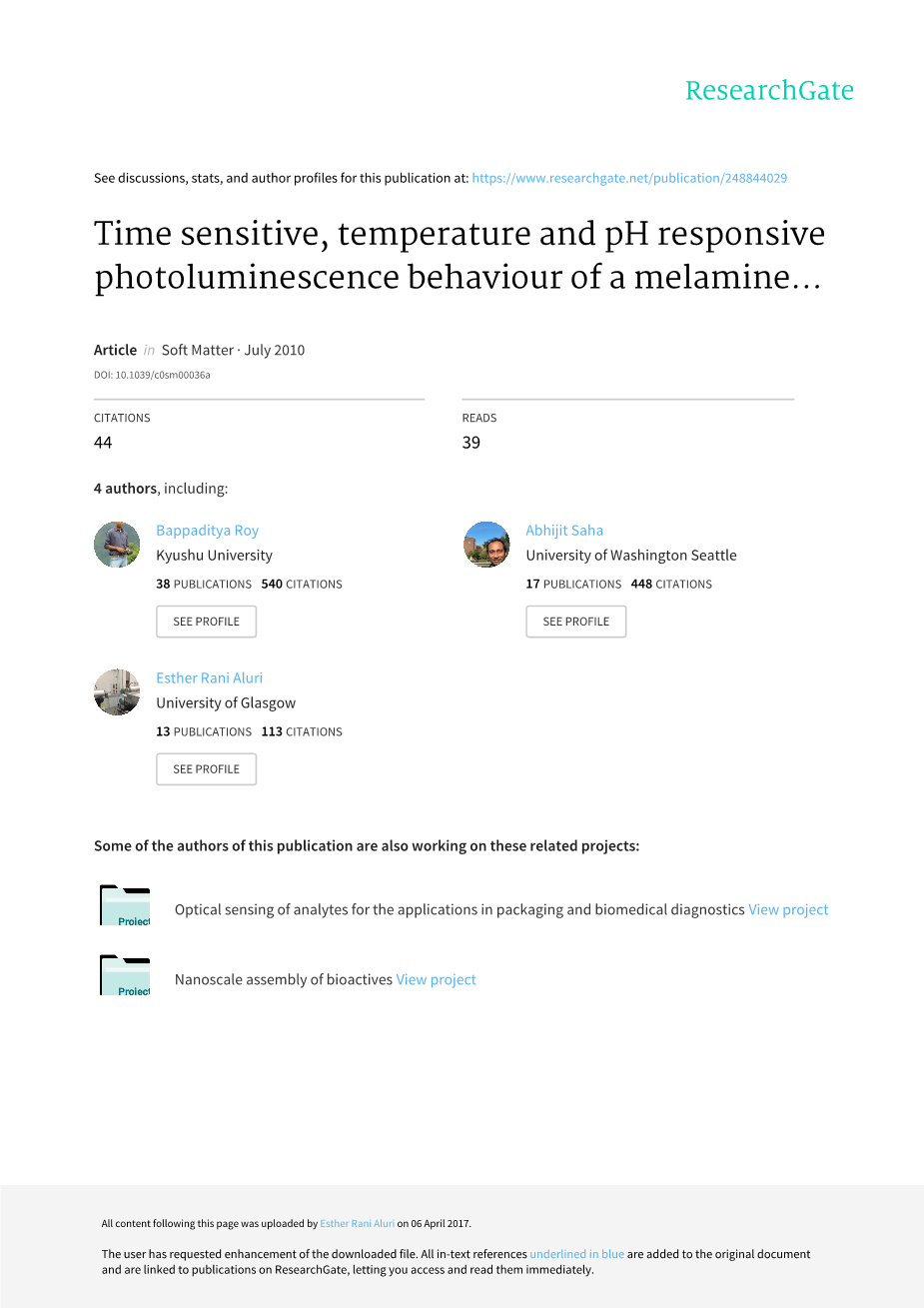View project for Optical sensing of analytes
The width and height of the screenshot is (924, 1308).
point(788,909)
